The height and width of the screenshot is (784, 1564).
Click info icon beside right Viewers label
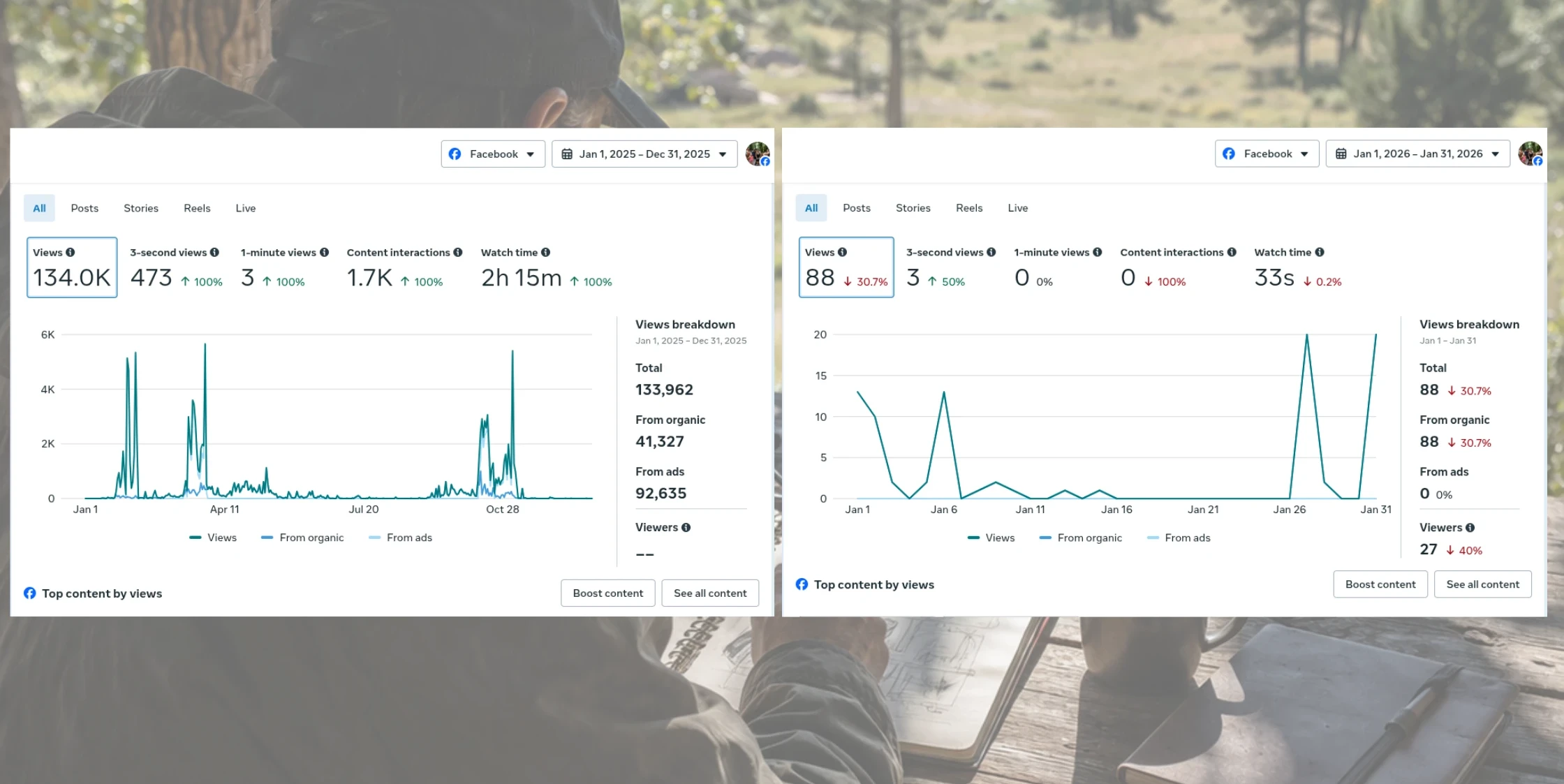pos(1470,528)
